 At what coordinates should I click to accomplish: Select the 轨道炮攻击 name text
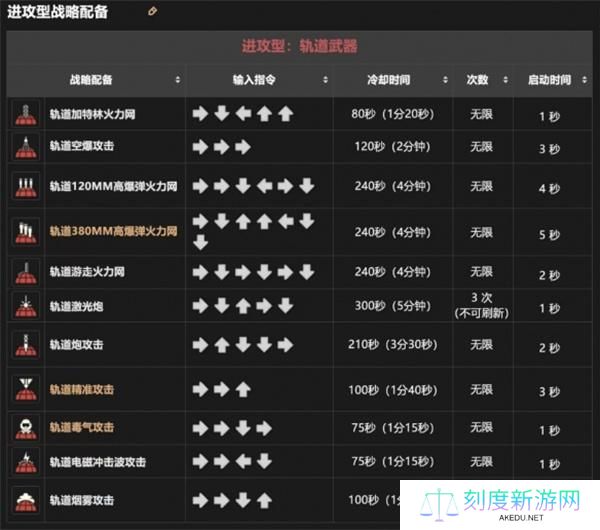[x=76, y=345]
